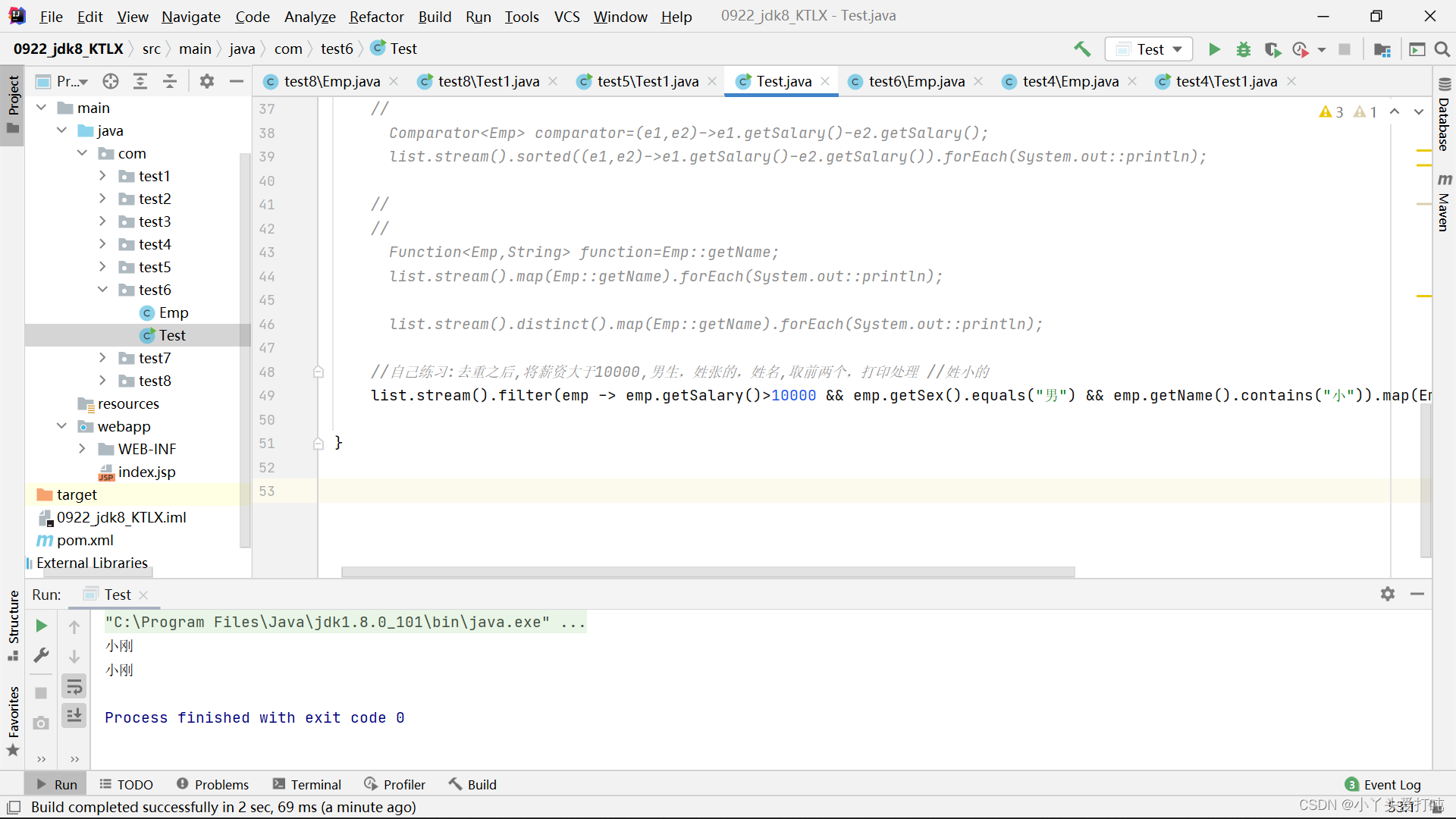This screenshot has height=819, width=1456.
Task: Click the locate current file crosshair icon
Action: click(x=111, y=81)
